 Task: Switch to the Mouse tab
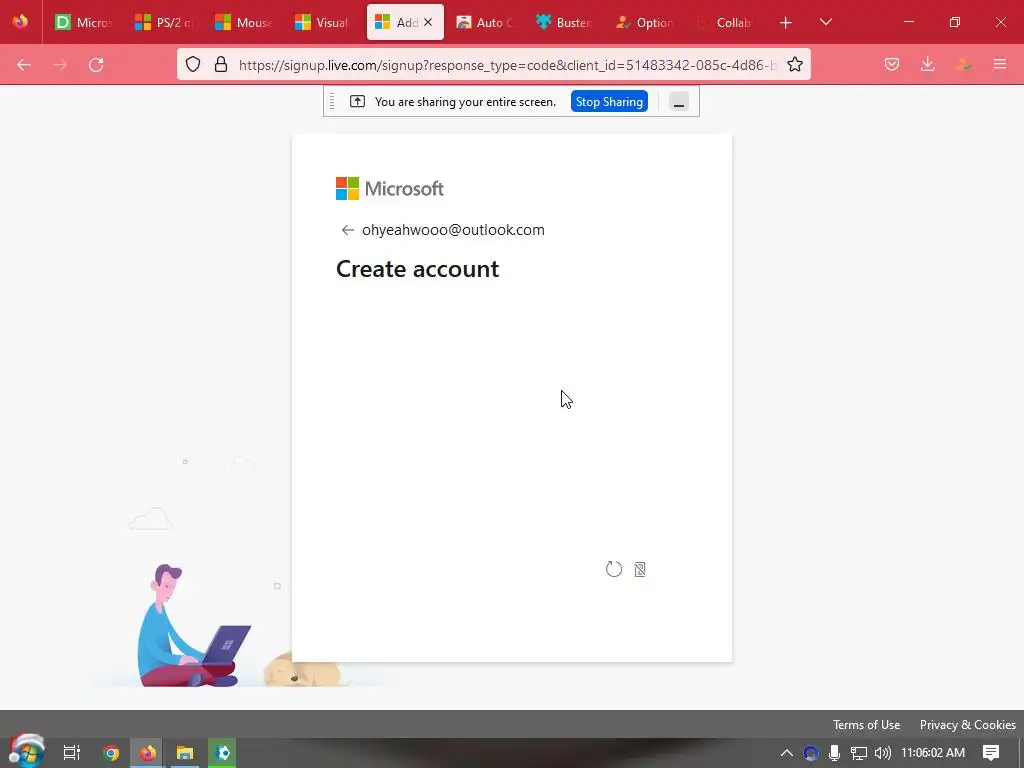(x=244, y=22)
